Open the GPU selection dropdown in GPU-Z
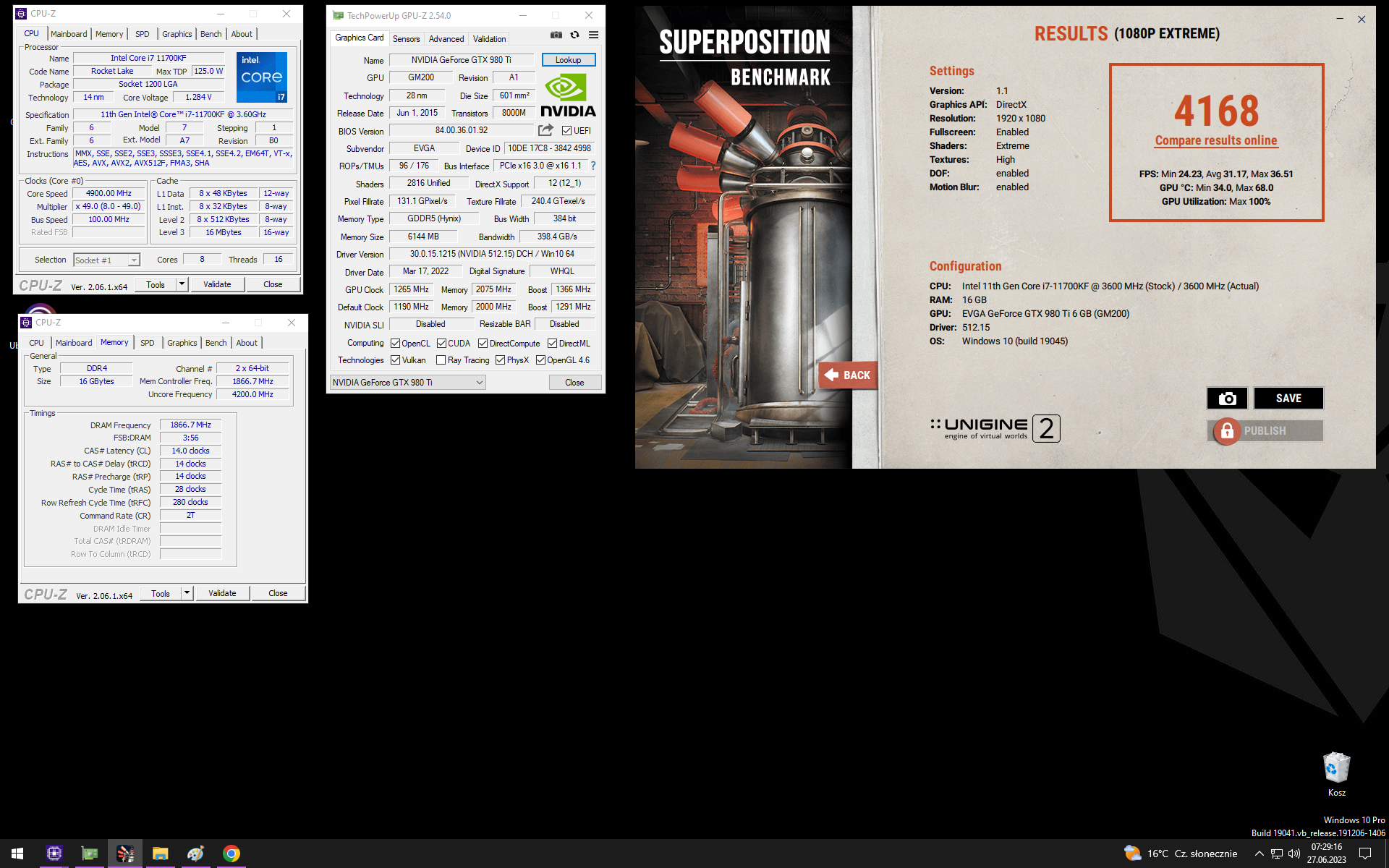The height and width of the screenshot is (868, 1389). [x=408, y=383]
